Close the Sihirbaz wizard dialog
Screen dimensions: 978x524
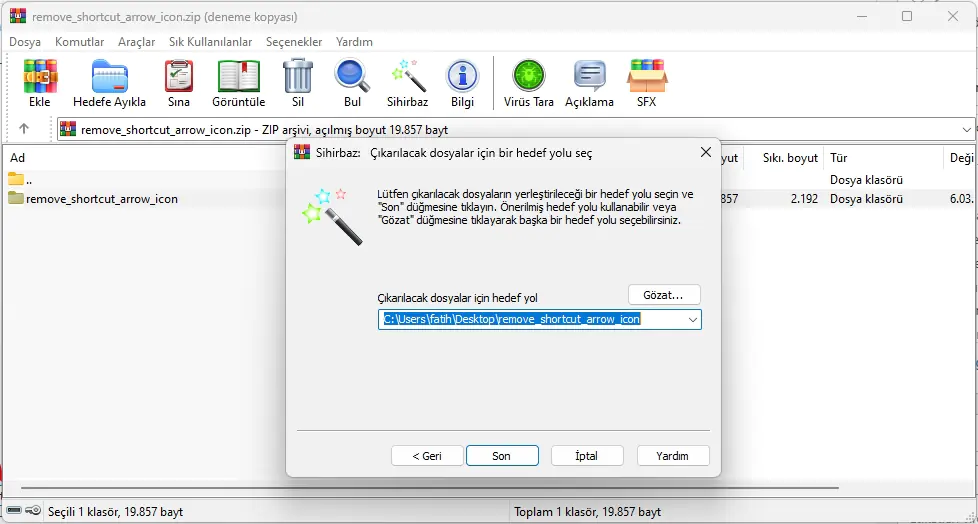coord(705,152)
